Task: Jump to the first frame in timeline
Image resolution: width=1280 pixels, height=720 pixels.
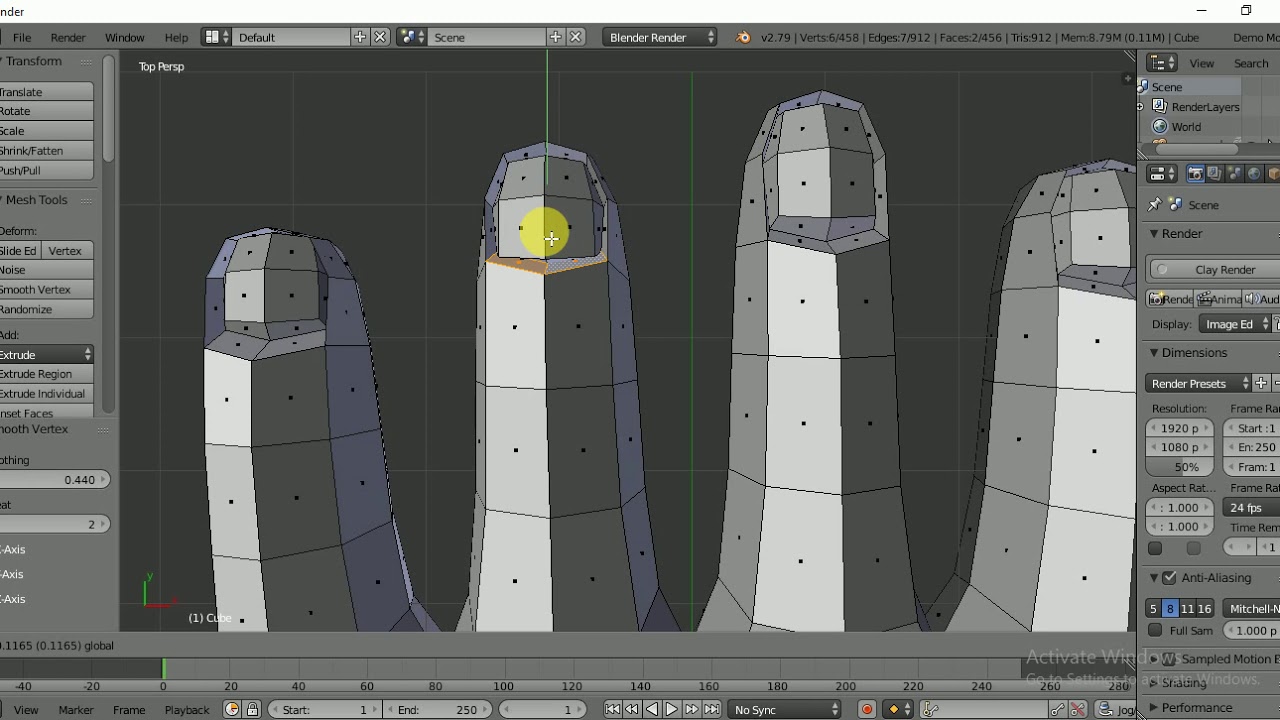Action: pos(612,709)
